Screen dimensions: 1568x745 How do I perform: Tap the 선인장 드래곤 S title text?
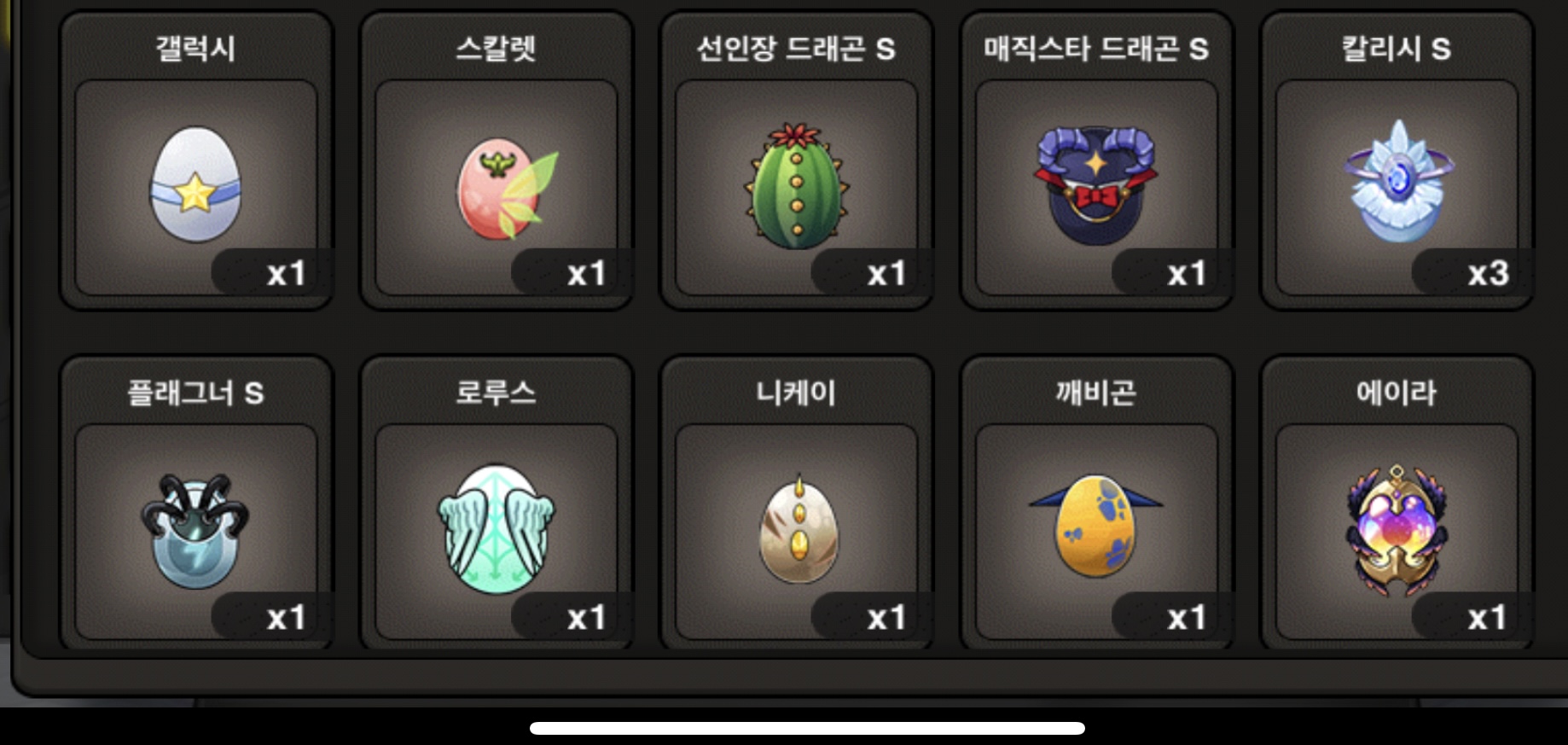(796, 49)
